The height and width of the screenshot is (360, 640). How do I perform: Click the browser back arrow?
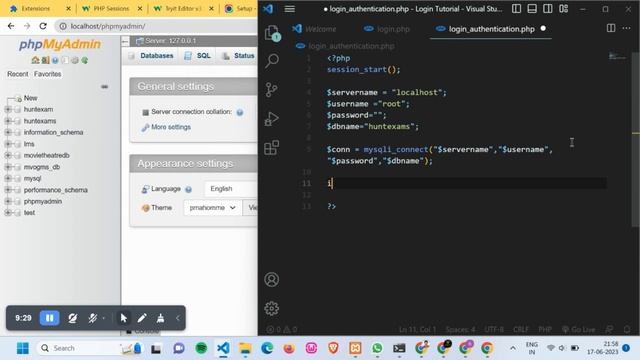11,26
